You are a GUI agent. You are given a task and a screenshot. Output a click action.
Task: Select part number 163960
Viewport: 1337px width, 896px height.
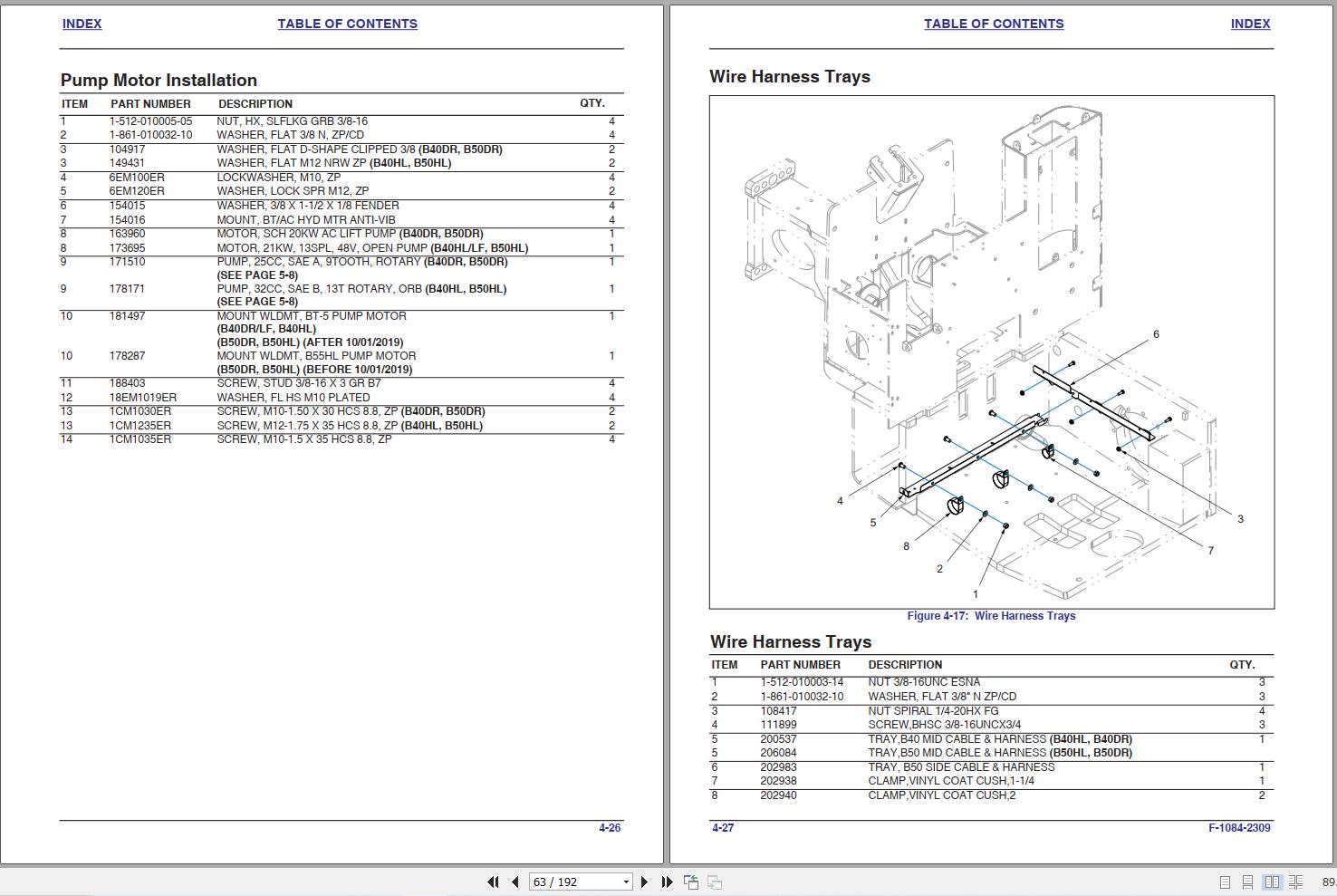[127, 234]
